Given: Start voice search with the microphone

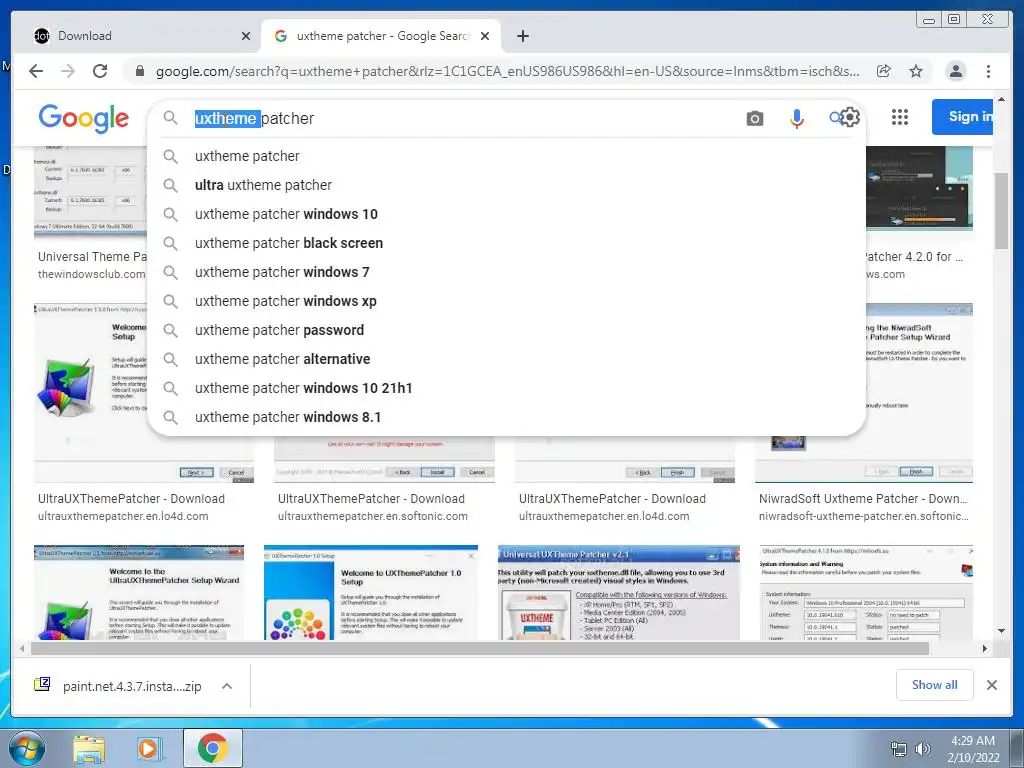Looking at the screenshot, I should [x=797, y=118].
